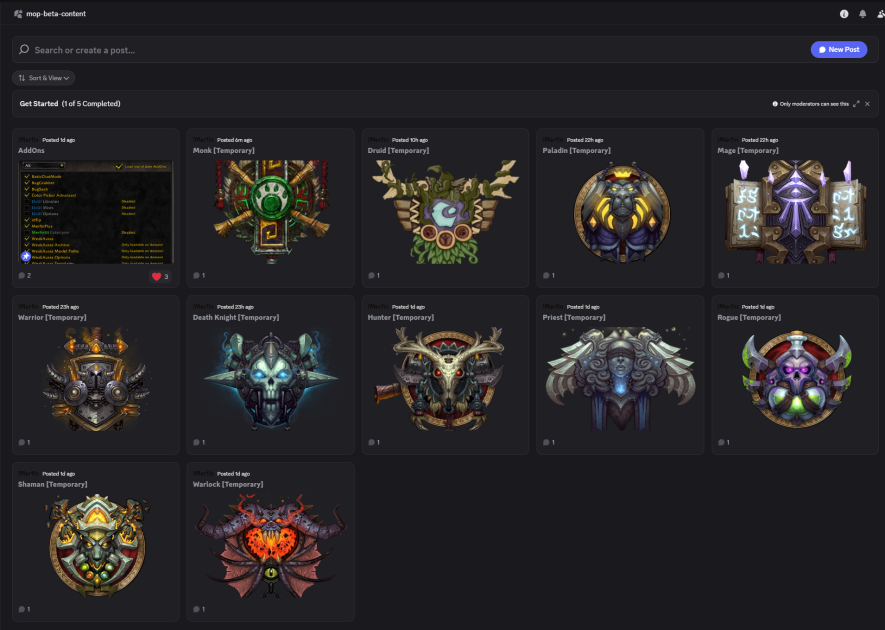Click the Mage spellbook crest image
The height and width of the screenshot is (630, 885).
click(x=795, y=212)
